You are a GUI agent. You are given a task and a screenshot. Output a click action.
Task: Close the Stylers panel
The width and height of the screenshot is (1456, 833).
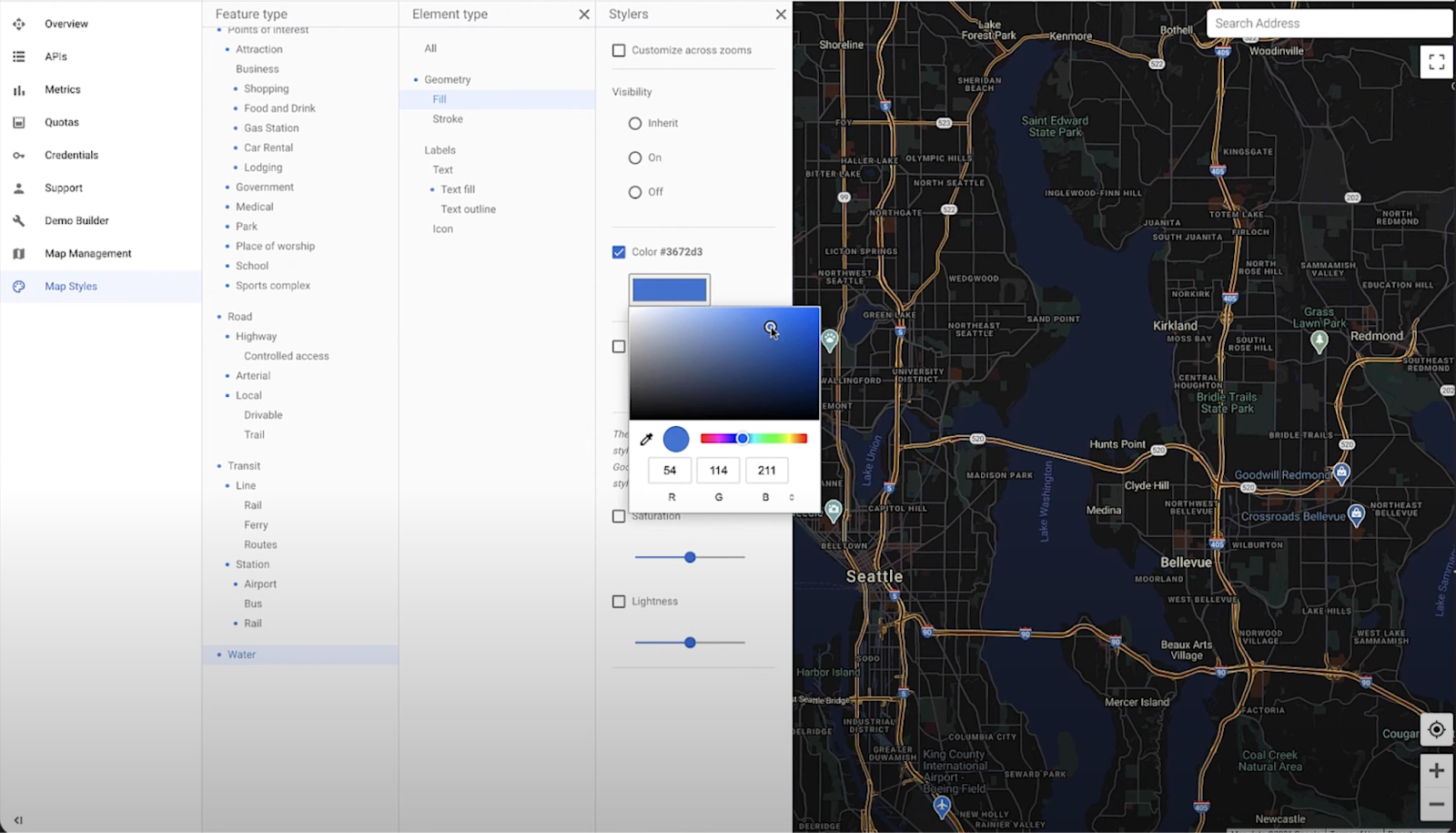tap(780, 15)
